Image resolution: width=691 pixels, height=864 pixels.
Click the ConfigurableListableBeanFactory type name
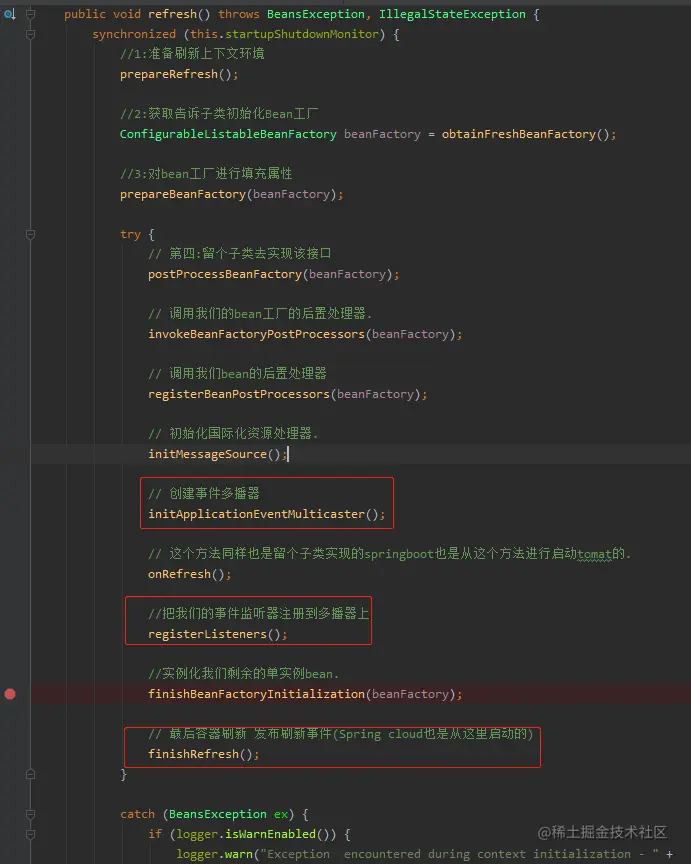[228, 134]
